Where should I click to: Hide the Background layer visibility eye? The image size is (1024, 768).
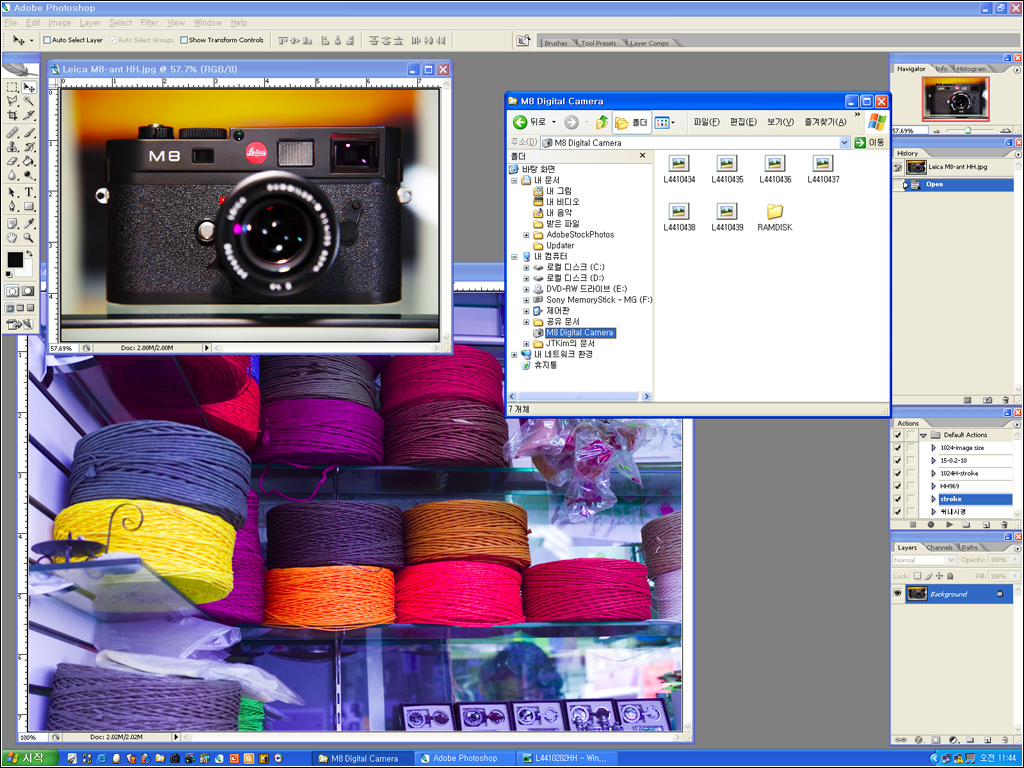pos(898,594)
